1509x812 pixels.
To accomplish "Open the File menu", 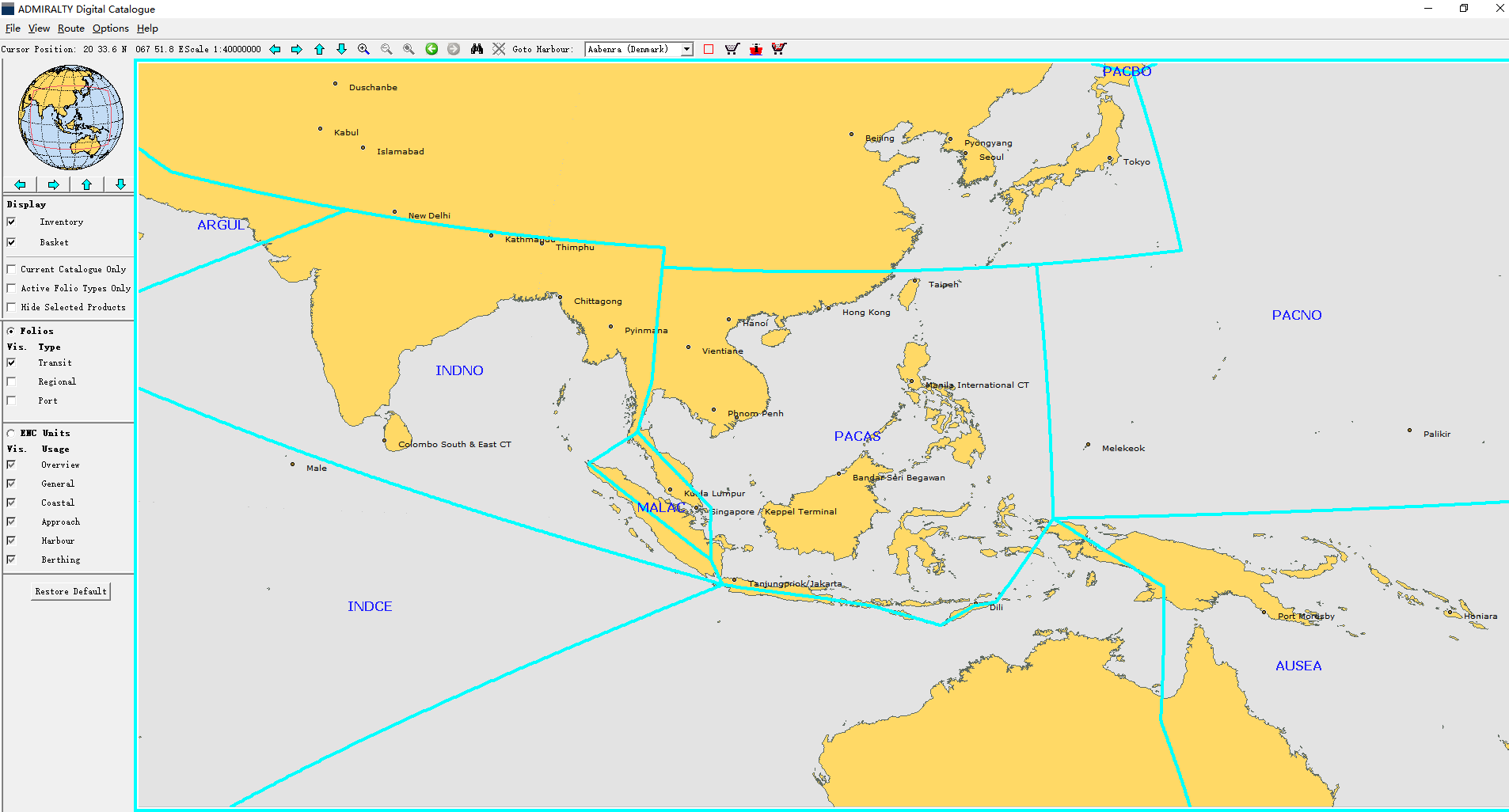I will pyautogui.click(x=13, y=28).
